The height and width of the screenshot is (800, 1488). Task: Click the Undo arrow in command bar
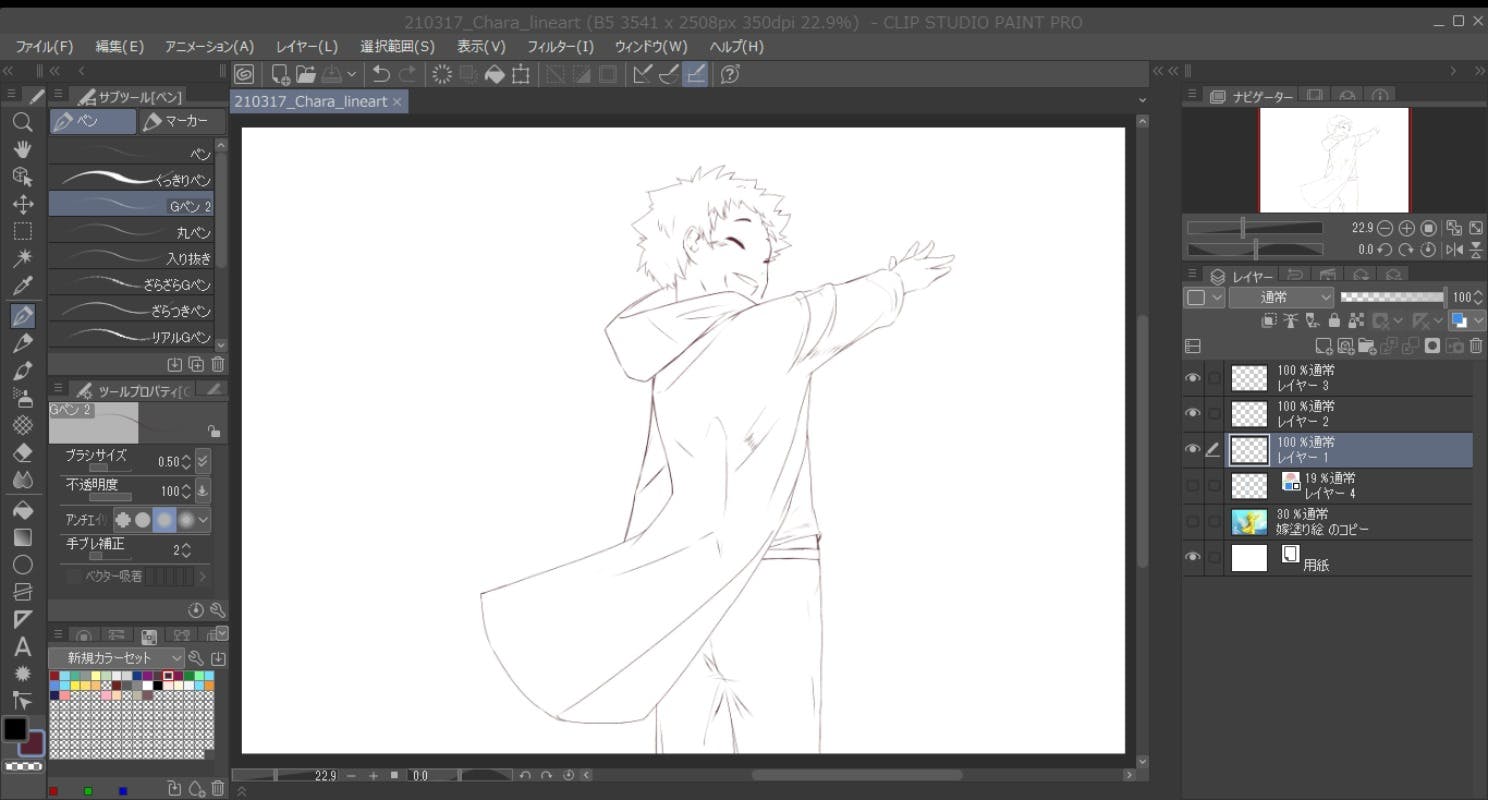tap(381, 74)
